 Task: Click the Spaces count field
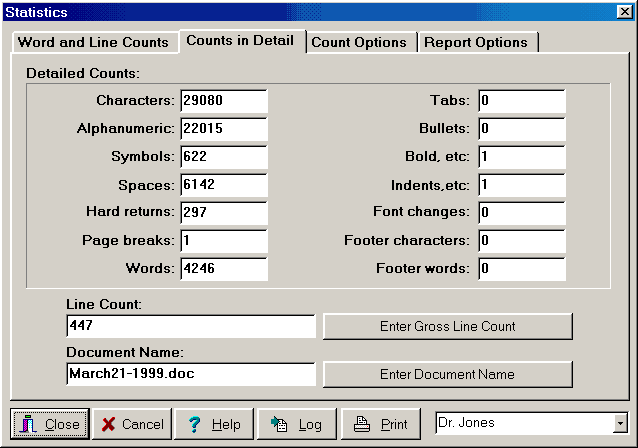(x=223, y=185)
